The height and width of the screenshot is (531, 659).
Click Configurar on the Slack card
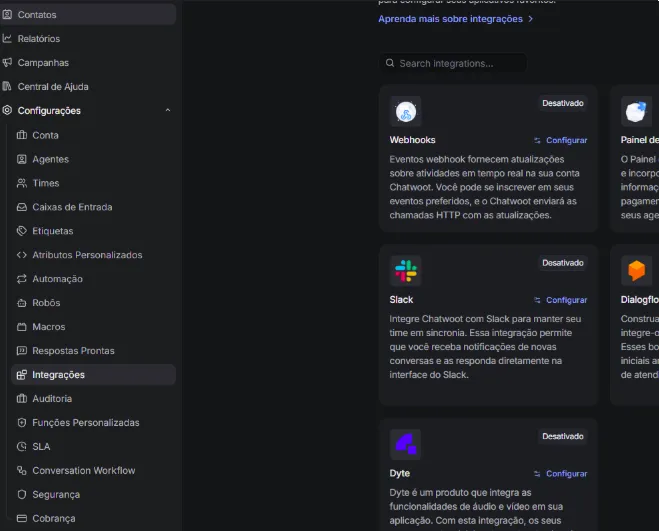(560, 300)
